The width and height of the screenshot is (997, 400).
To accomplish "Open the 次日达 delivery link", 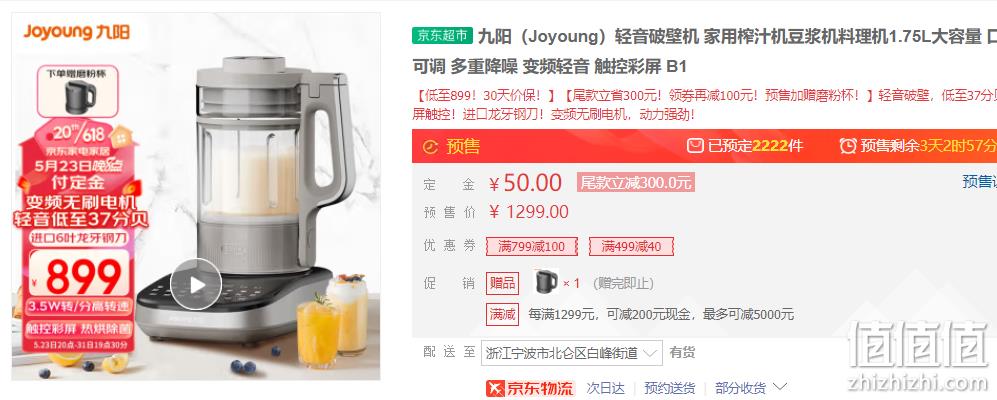I will [605, 388].
